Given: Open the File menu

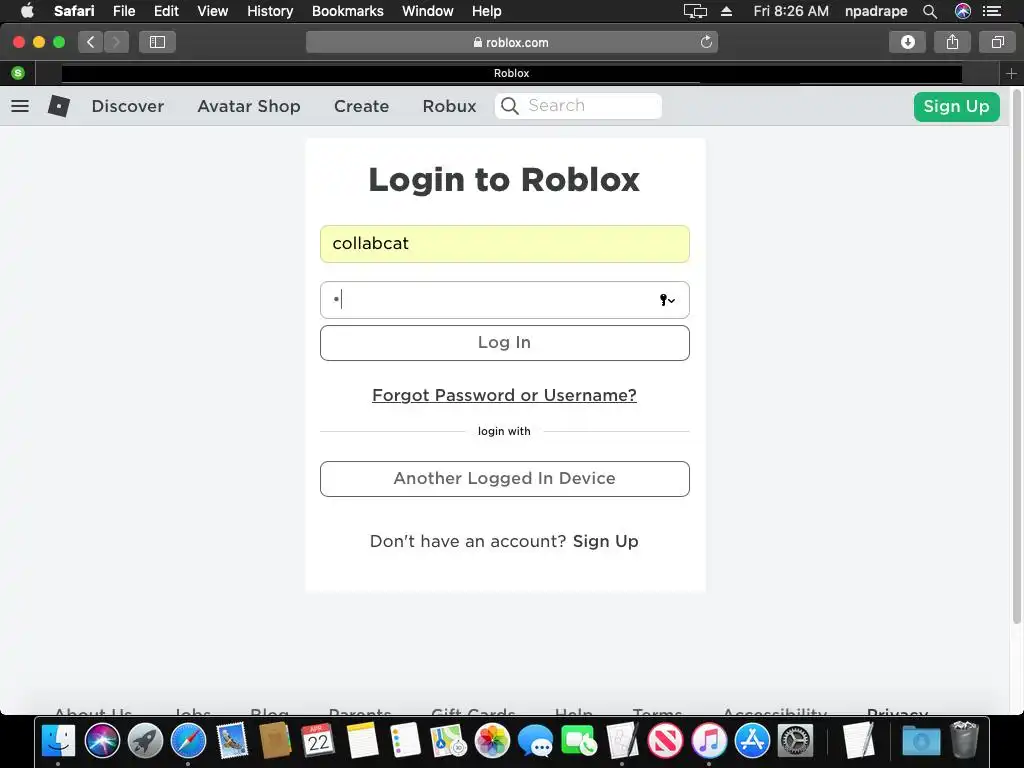Looking at the screenshot, I should 124,11.
